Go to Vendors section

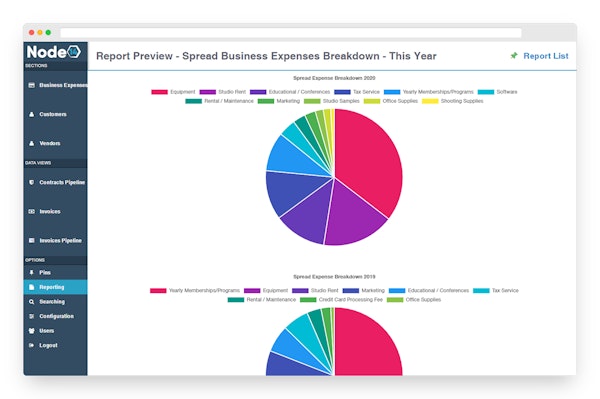(55, 143)
